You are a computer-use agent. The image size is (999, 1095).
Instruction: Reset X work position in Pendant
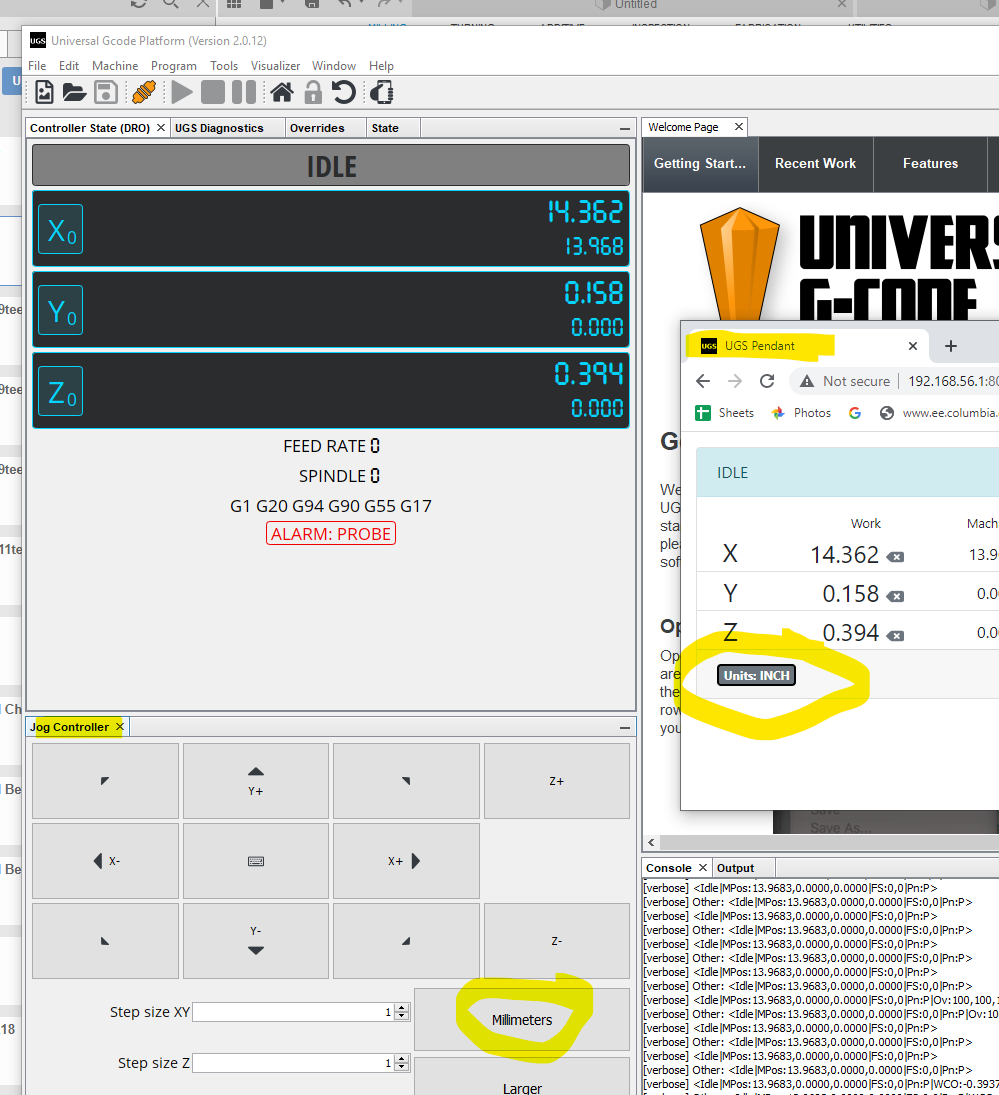coord(895,557)
